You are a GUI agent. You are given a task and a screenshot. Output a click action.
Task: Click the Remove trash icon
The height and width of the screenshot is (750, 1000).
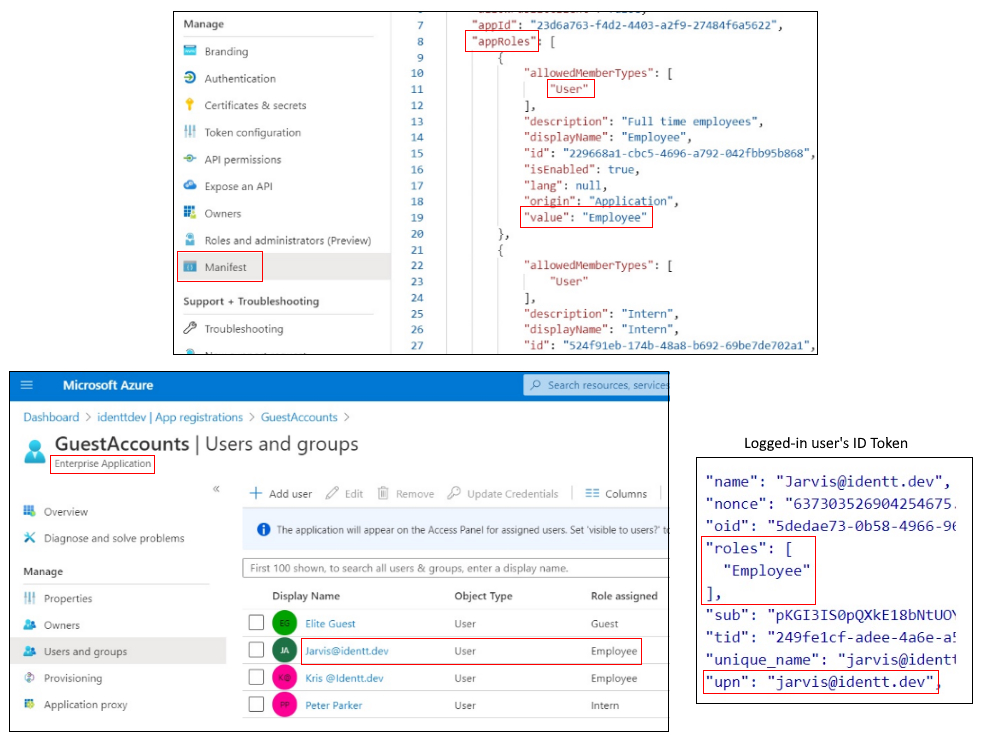pos(383,493)
